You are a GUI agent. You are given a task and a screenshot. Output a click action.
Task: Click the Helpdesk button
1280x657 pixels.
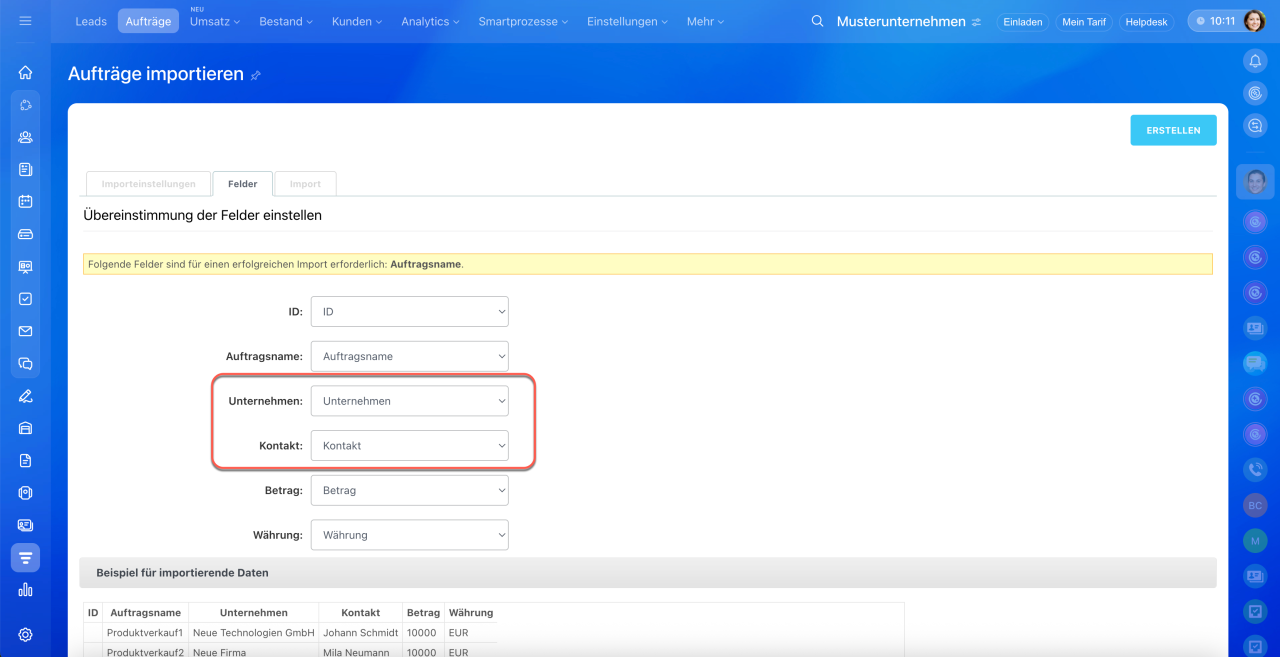coord(1146,22)
